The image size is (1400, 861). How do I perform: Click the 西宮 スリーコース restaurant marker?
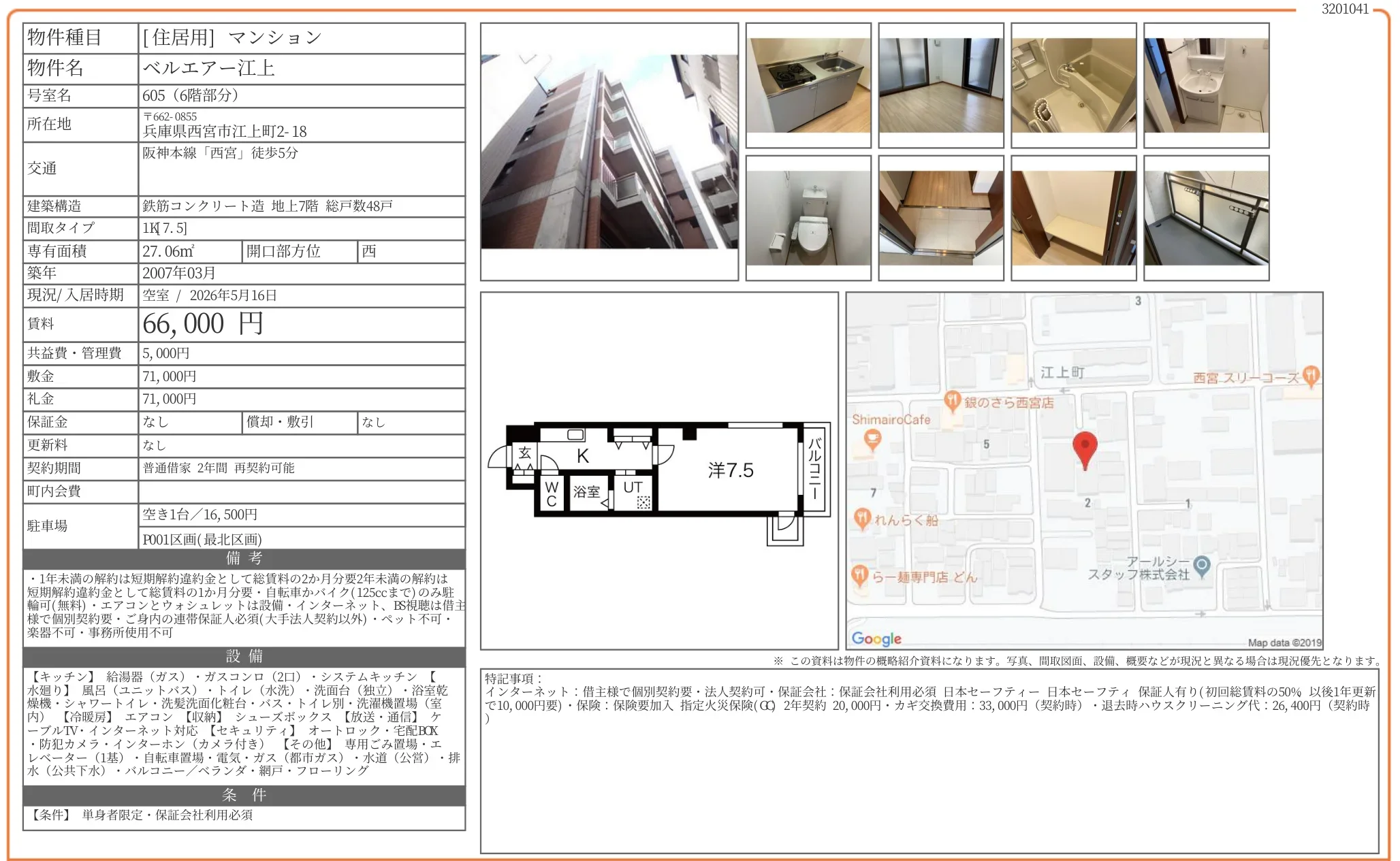coord(1311,376)
